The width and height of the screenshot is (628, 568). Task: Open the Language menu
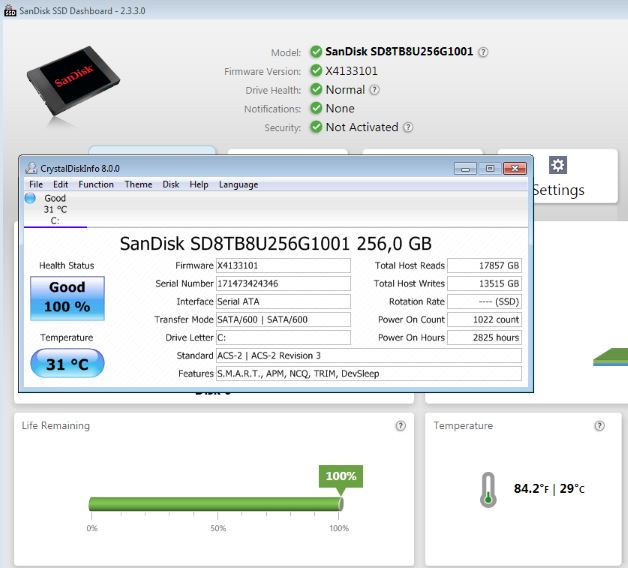pyautogui.click(x=238, y=184)
